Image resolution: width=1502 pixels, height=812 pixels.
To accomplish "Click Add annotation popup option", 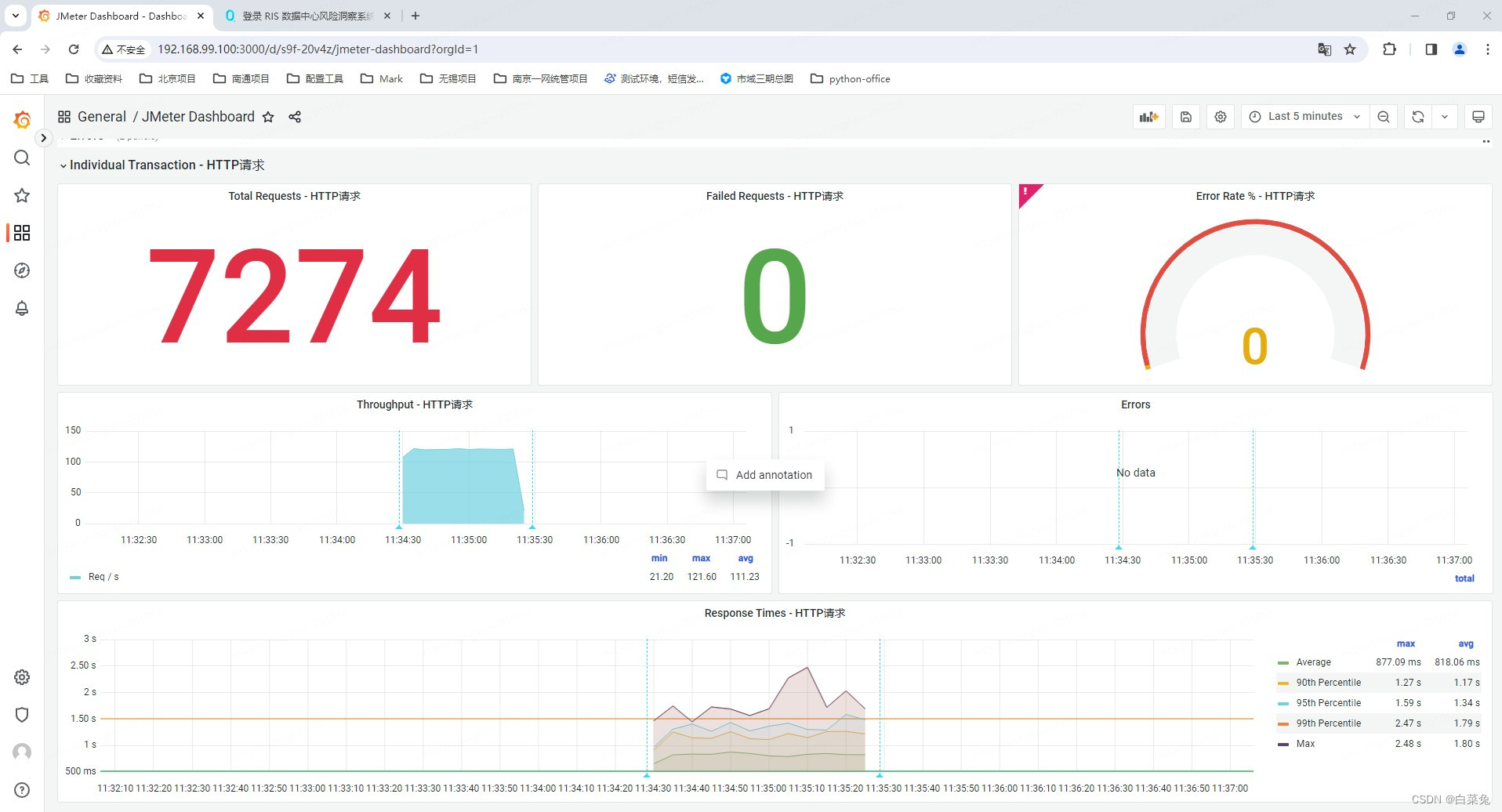I will pyautogui.click(x=765, y=475).
